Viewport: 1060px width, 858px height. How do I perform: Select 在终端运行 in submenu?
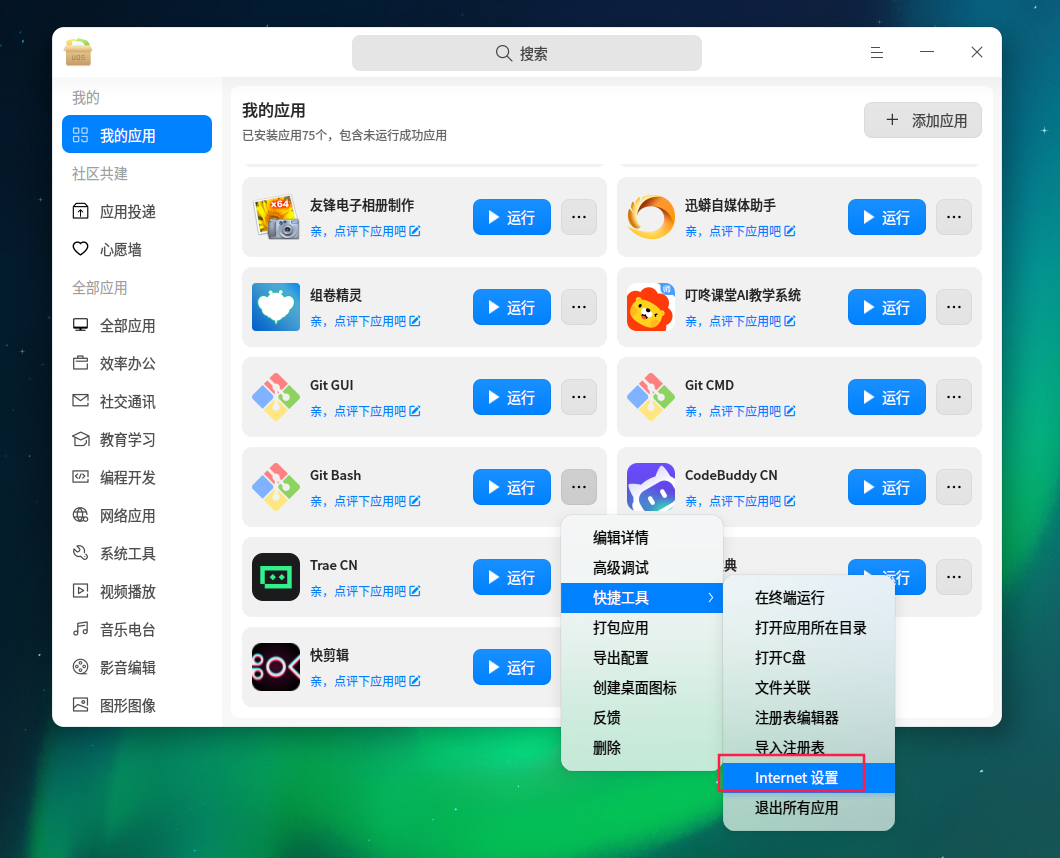809,598
